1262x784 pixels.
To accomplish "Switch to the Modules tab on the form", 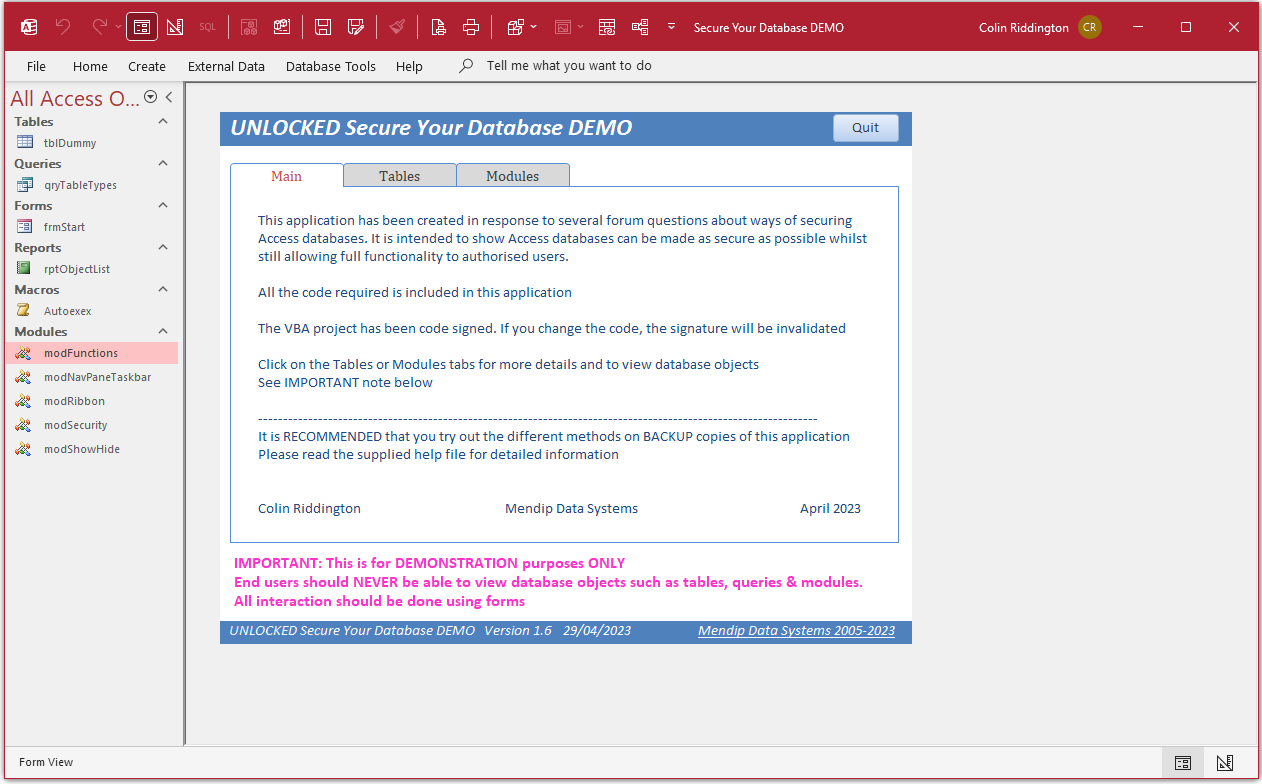I will (x=512, y=176).
